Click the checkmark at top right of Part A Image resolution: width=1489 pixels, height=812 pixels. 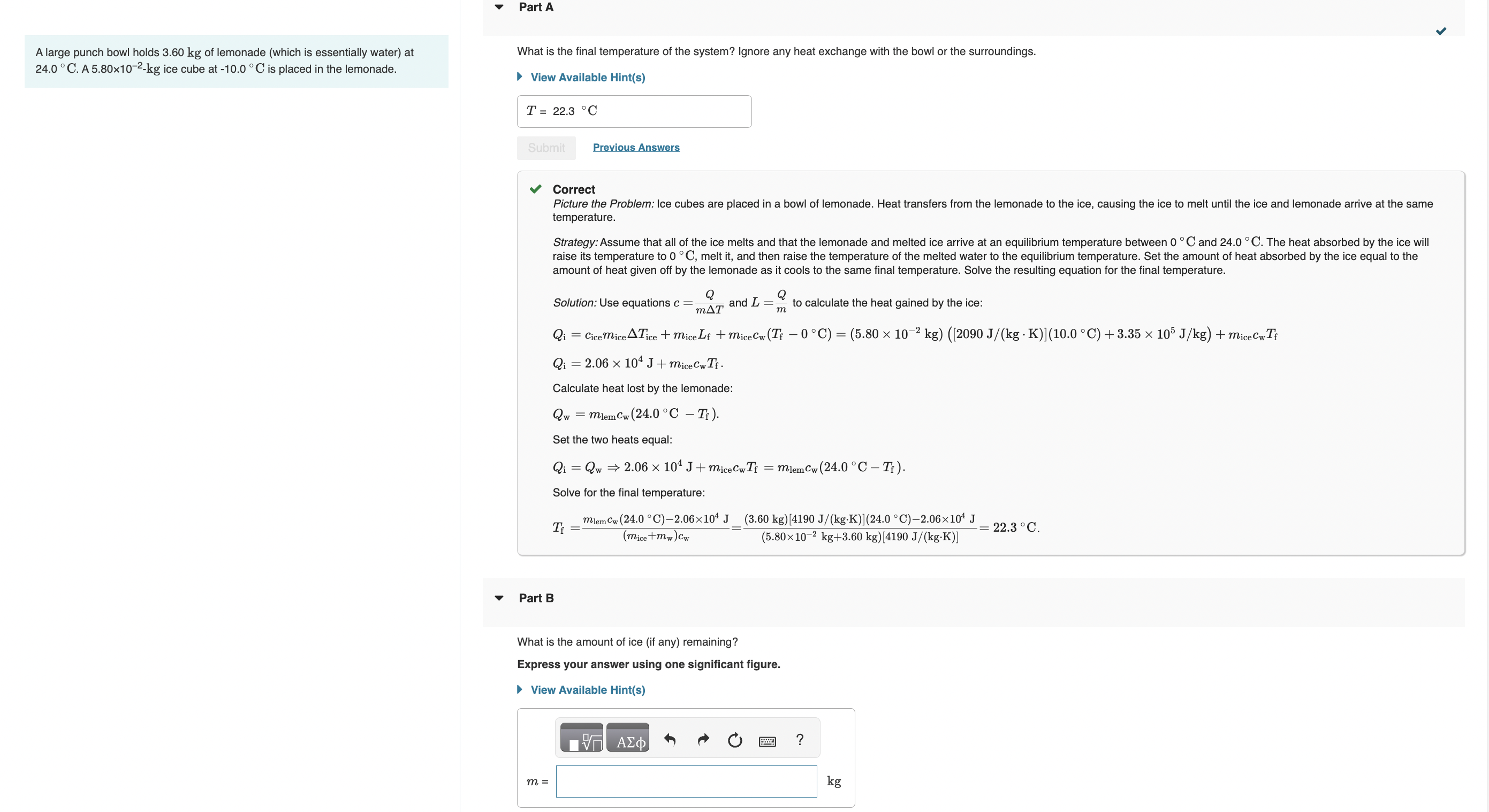point(1441,31)
